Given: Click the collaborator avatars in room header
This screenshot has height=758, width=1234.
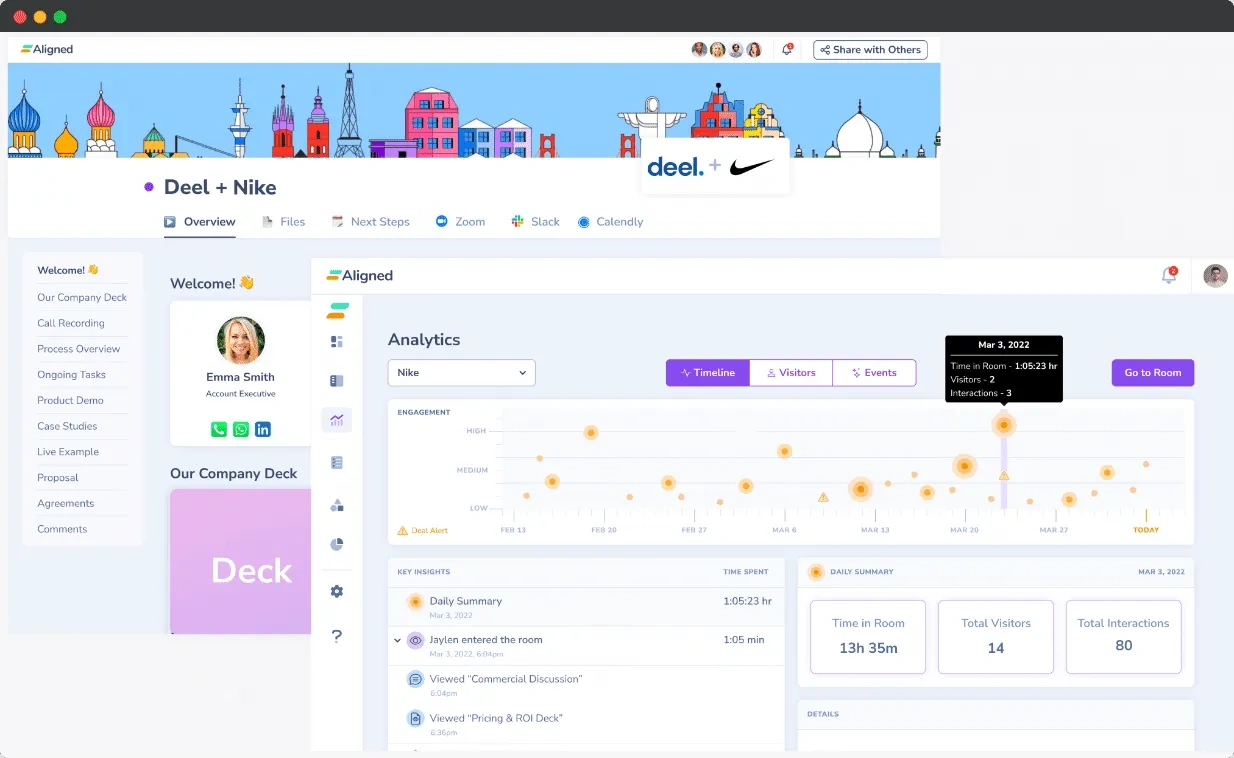Looking at the screenshot, I should click(x=727, y=50).
